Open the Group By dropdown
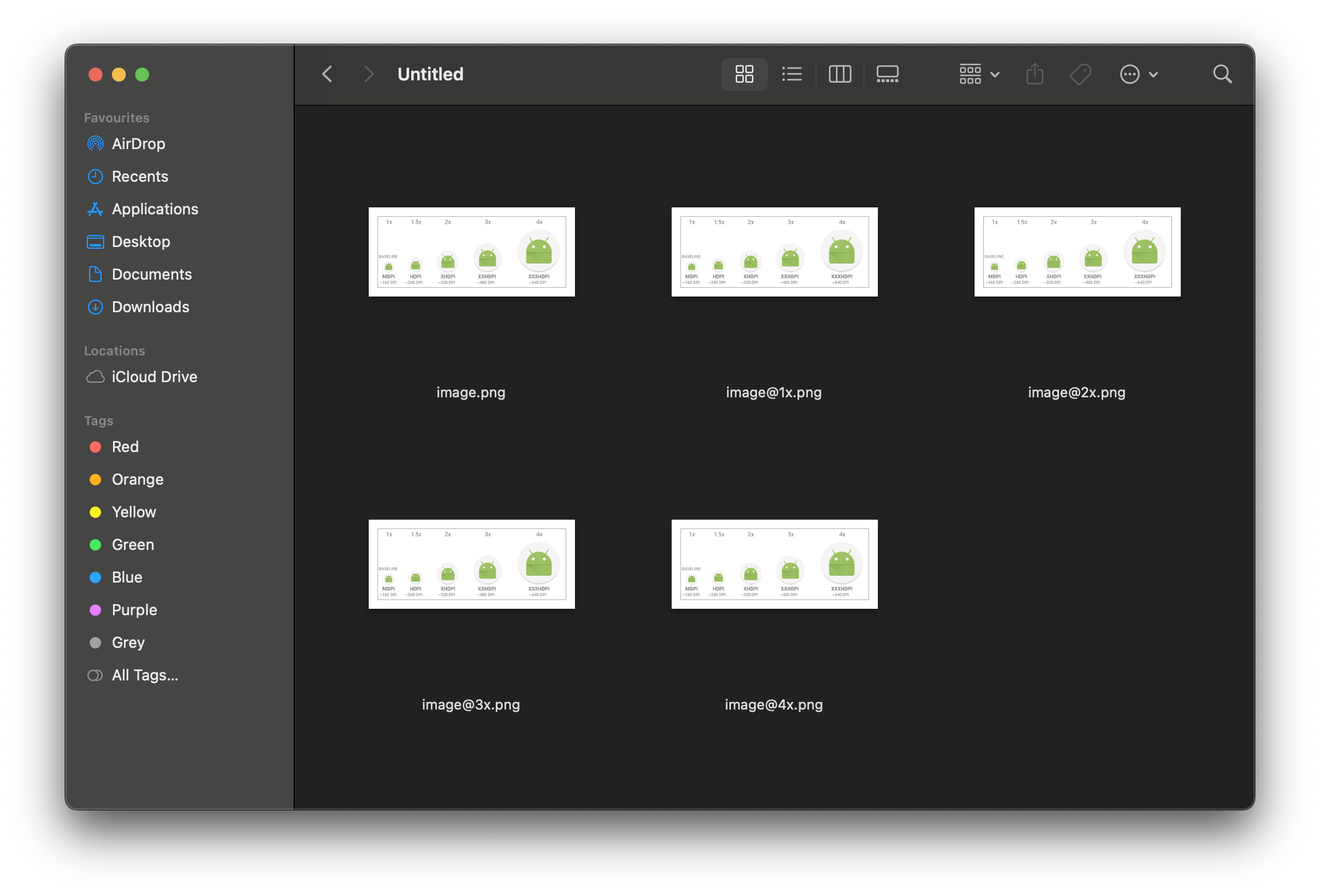This screenshot has height=896, width=1320. [979, 74]
